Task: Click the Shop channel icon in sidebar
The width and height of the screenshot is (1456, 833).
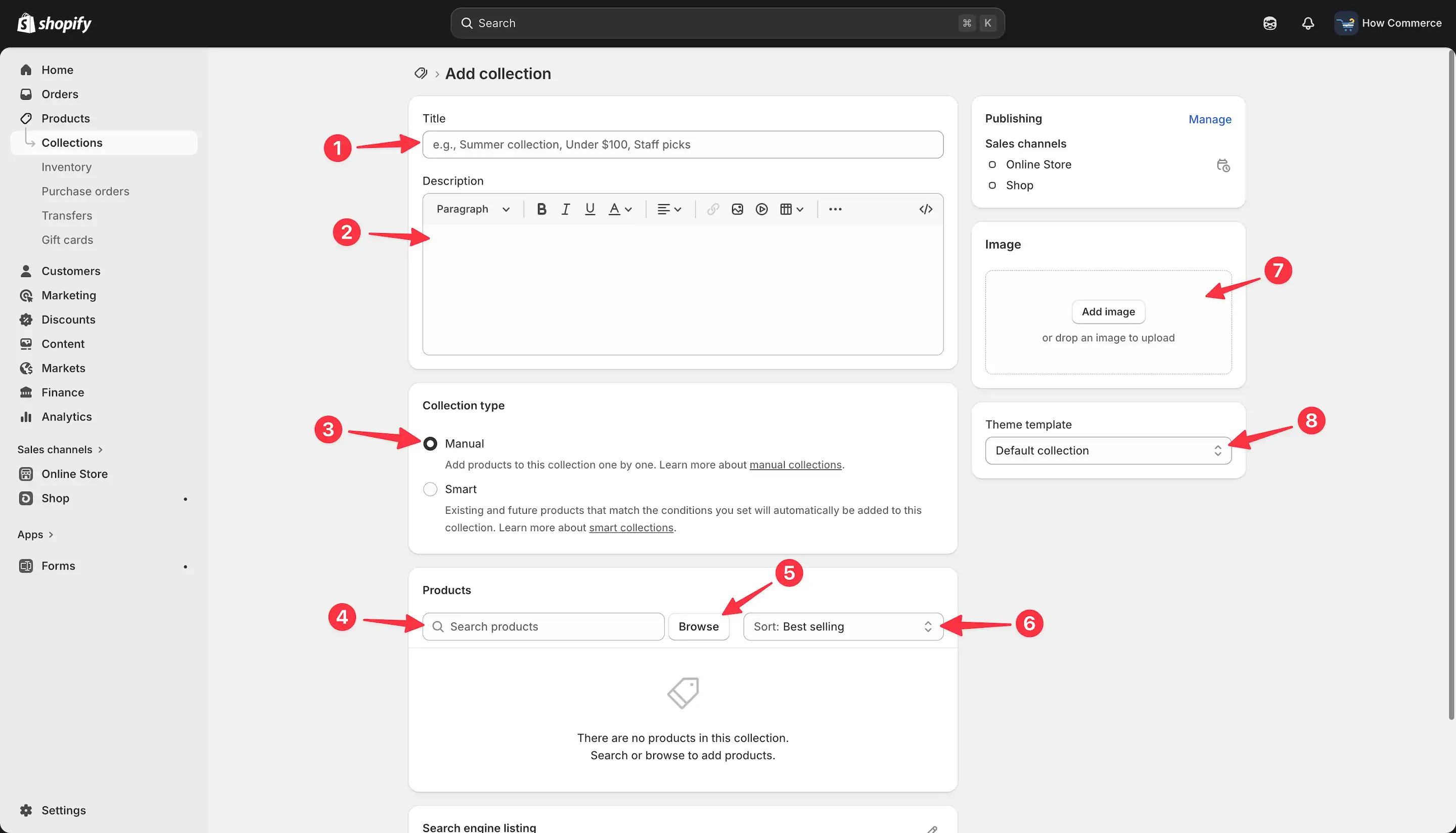Action: point(26,498)
